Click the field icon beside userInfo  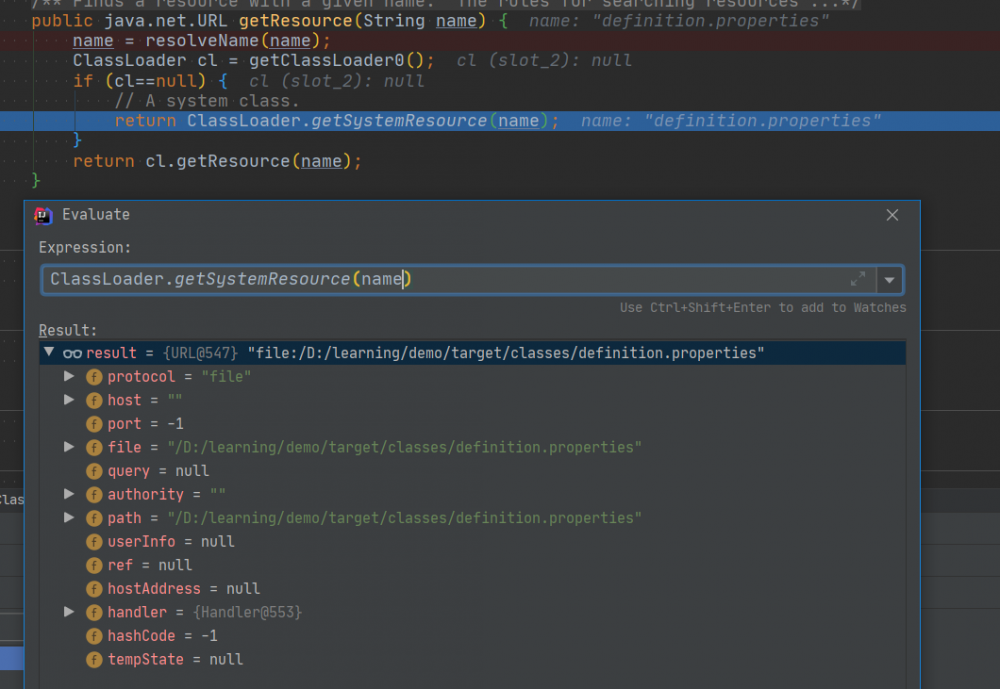93,541
